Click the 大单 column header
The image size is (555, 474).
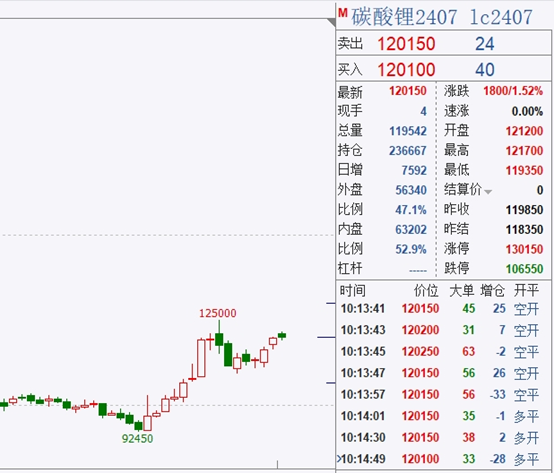coord(462,291)
